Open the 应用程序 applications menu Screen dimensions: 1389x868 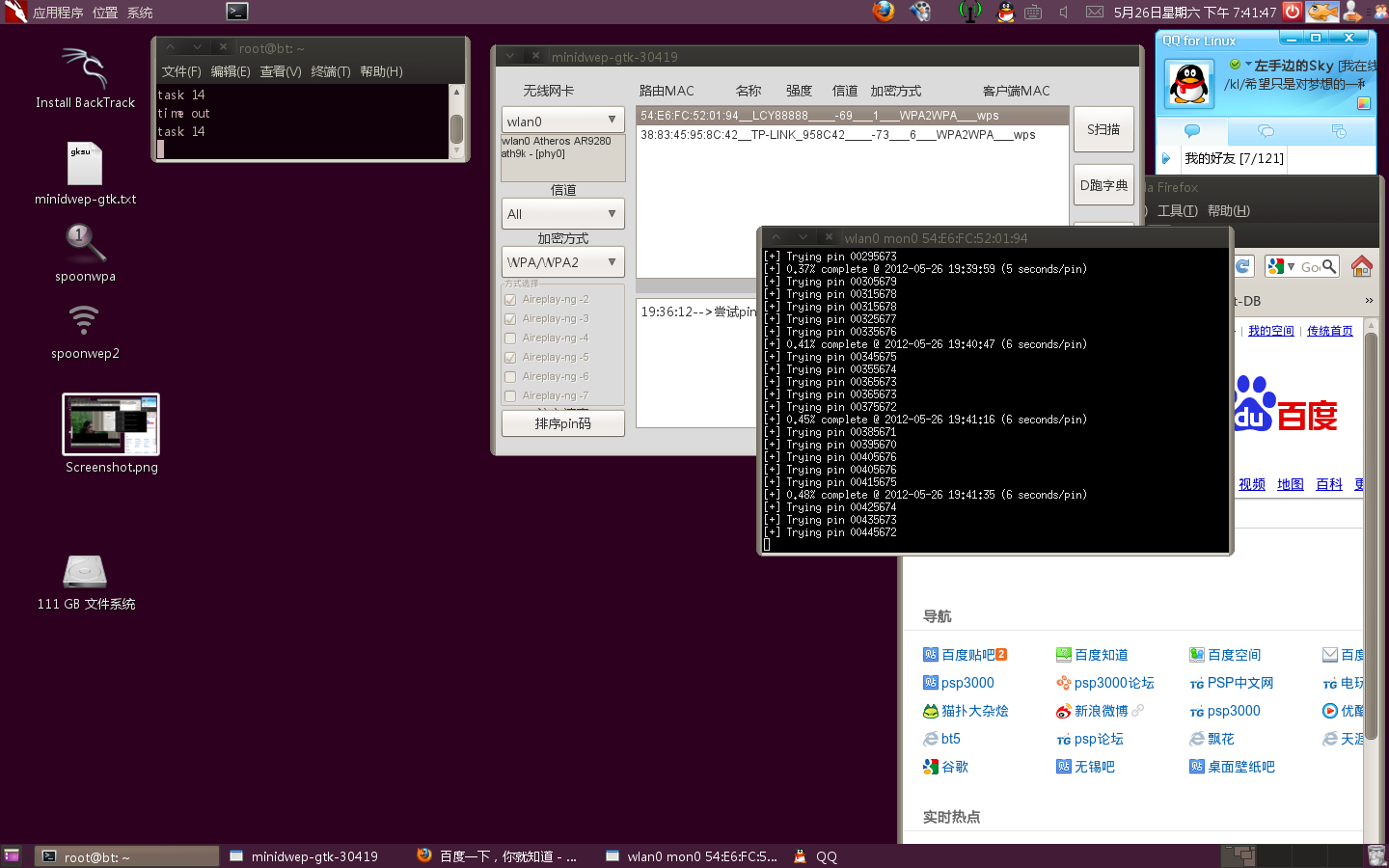click(x=57, y=13)
